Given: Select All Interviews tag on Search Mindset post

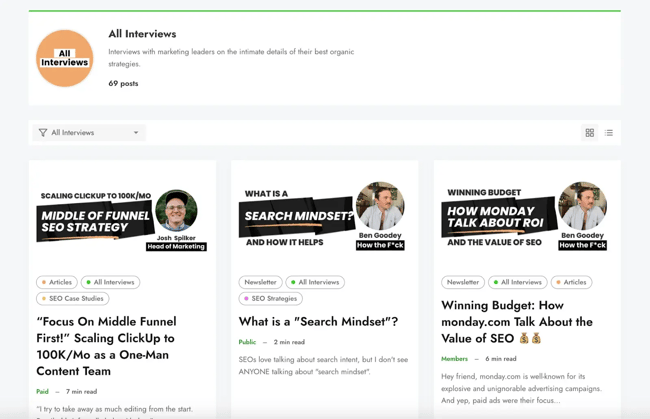Looking at the screenshot, I should [x=315, y=282].
